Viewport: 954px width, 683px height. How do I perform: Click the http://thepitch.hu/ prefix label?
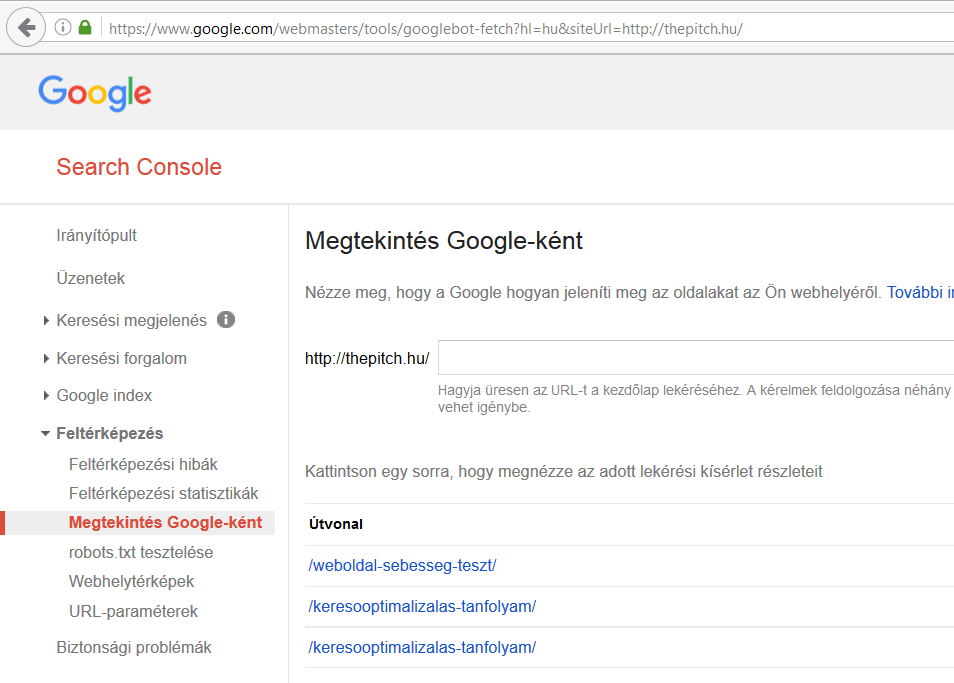pos(367,359)
